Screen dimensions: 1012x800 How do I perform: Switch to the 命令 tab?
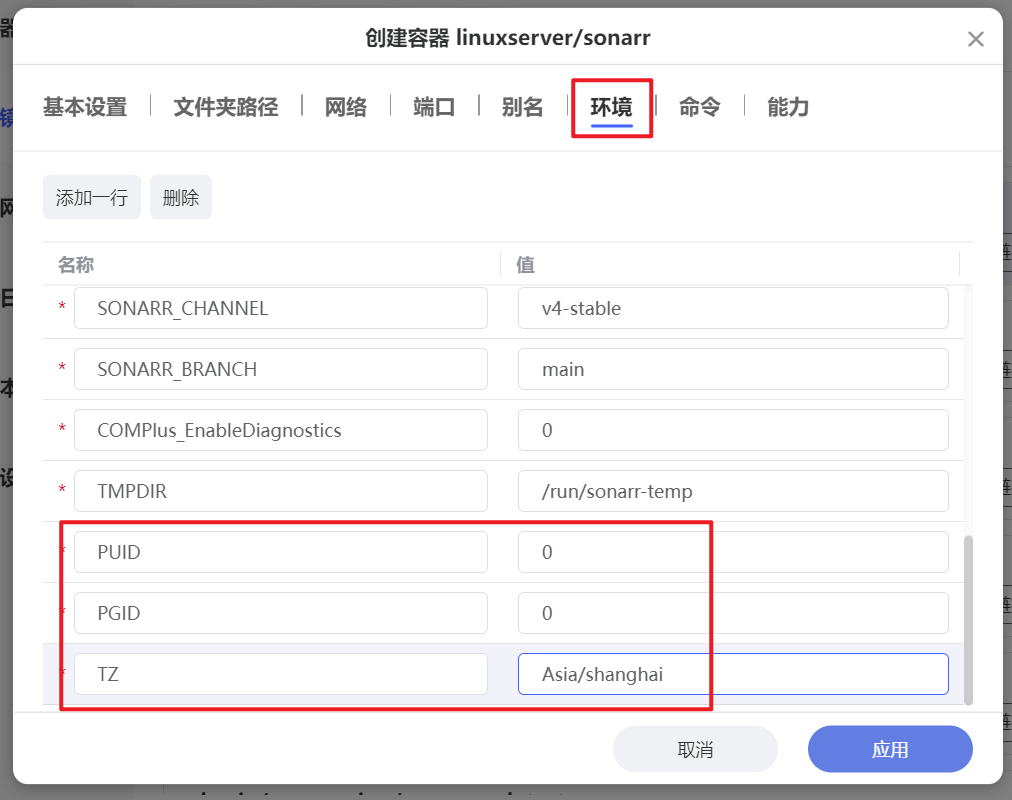(700, 106)
